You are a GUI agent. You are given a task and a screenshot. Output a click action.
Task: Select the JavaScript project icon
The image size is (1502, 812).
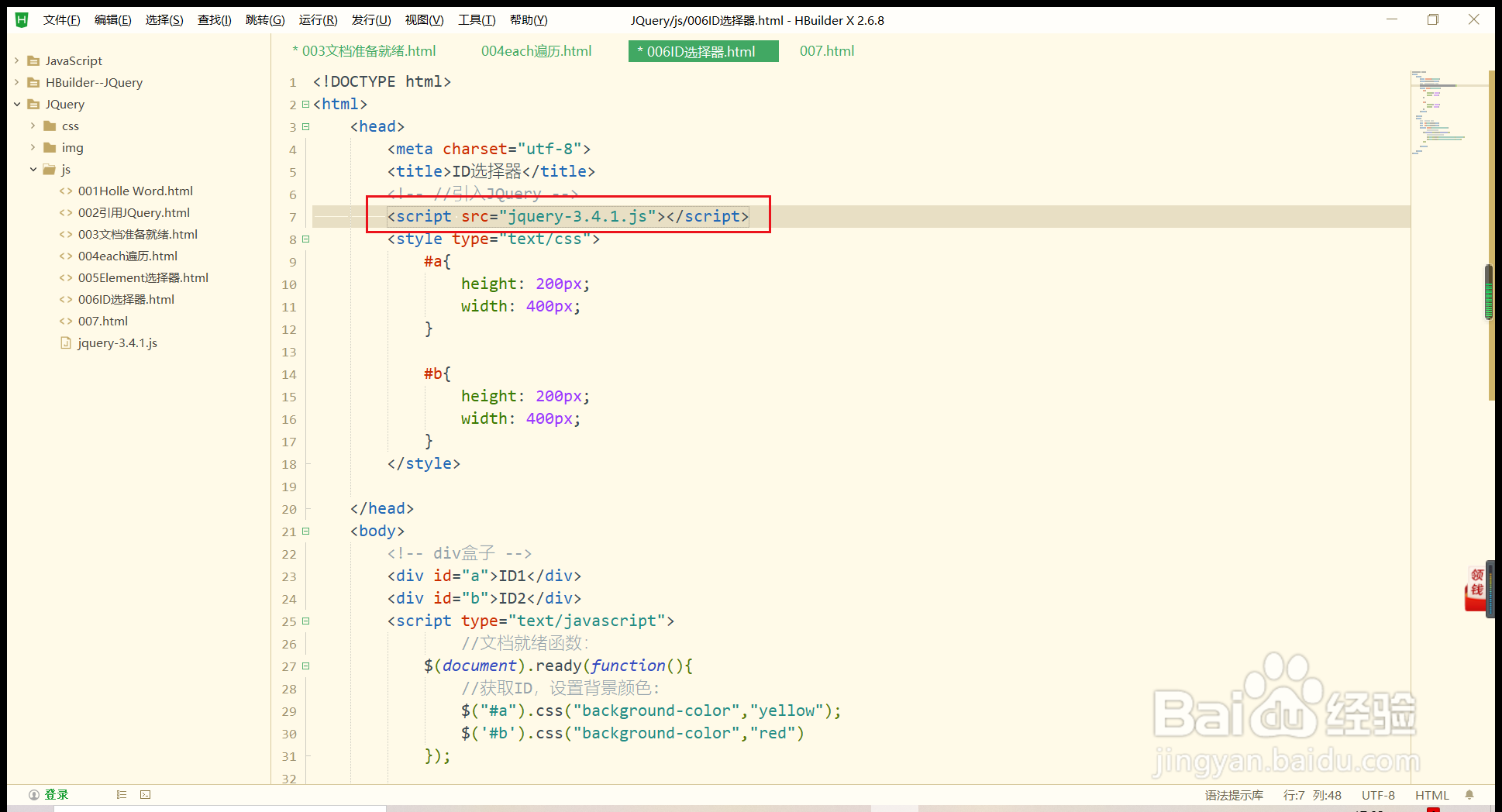pos(33,60)
